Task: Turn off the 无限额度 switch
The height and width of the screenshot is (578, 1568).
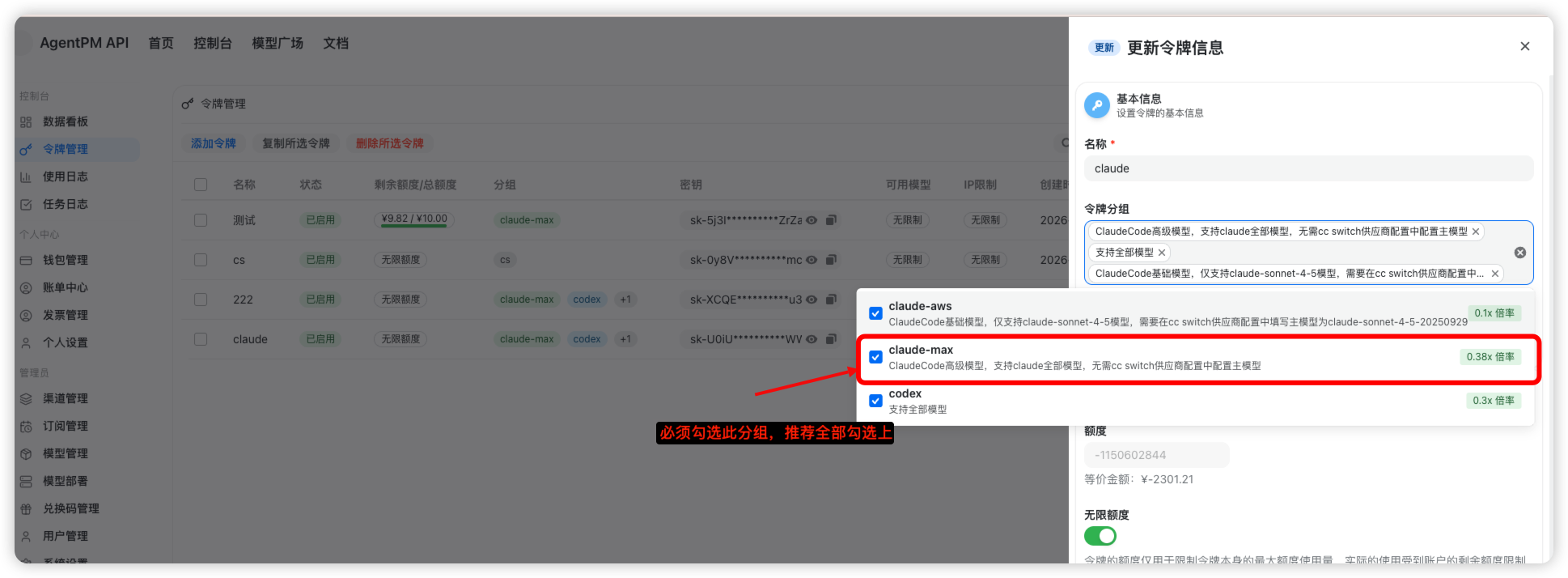Action: 1100,536
